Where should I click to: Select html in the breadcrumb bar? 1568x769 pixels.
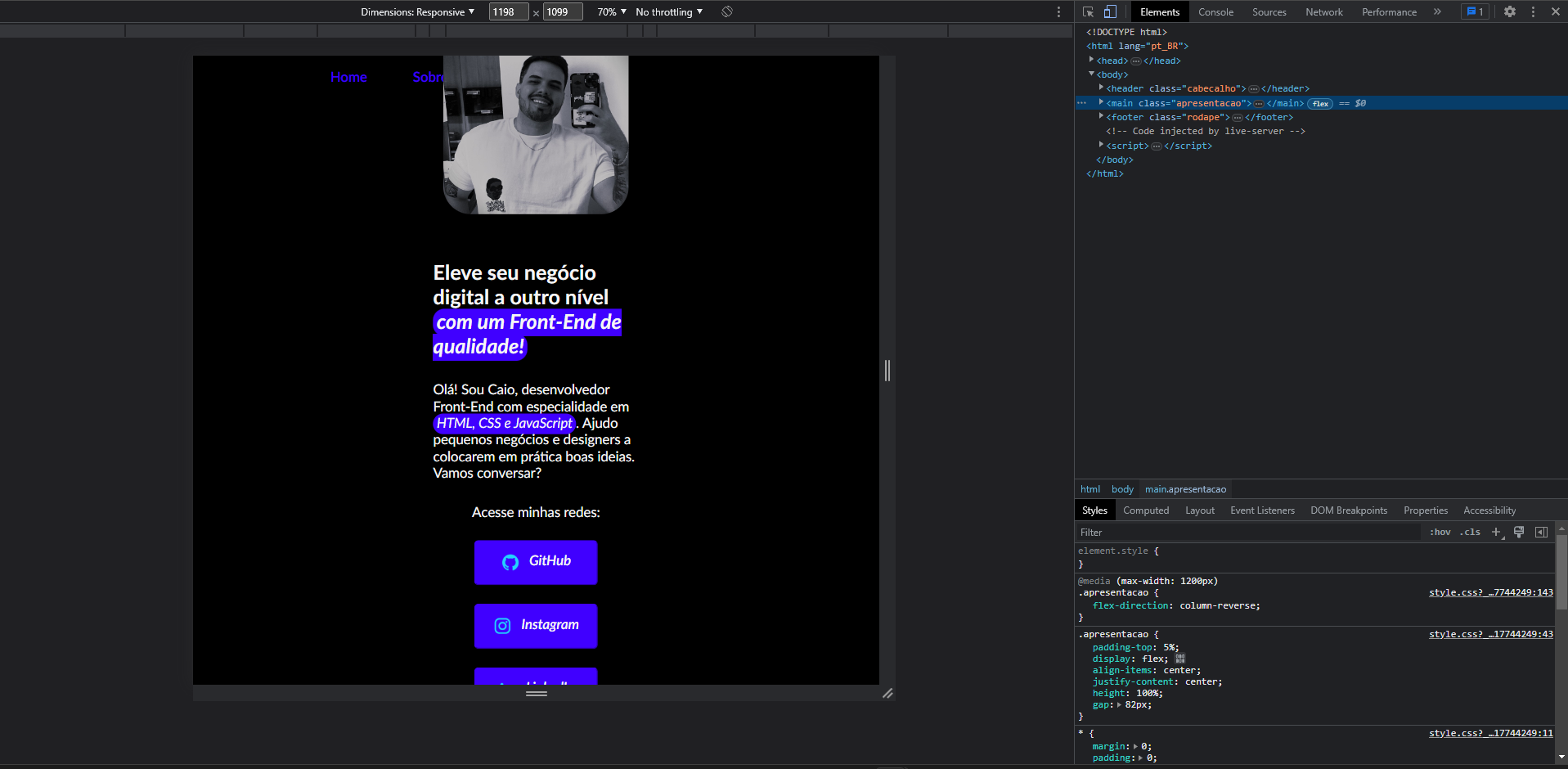(x=1090, y=489)
